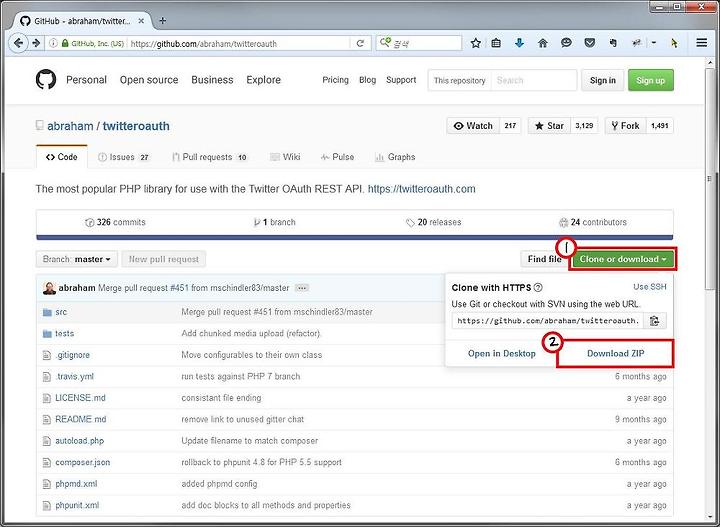720x527 pixels.
Task: Close the GitHub browser tab
Action: pos(141,21)
